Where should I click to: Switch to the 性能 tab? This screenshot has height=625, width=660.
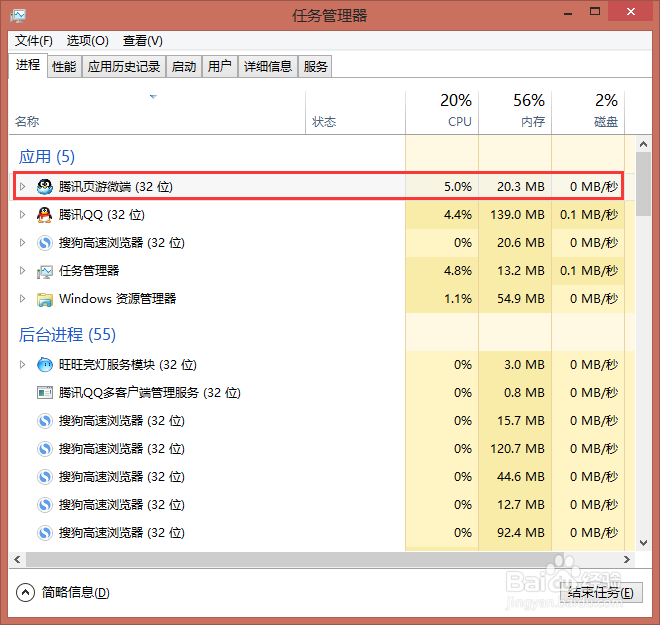tap(64, 66)
